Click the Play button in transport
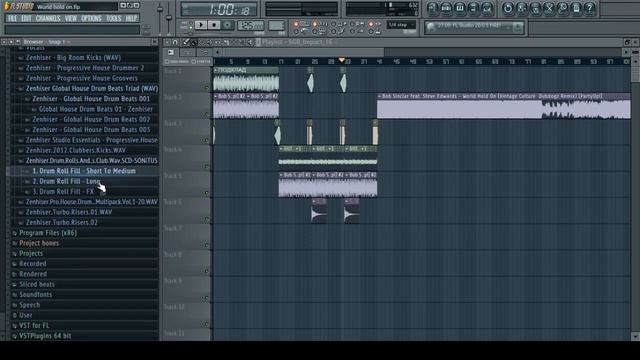The image size is (640, 360). [x=201, y=25]
